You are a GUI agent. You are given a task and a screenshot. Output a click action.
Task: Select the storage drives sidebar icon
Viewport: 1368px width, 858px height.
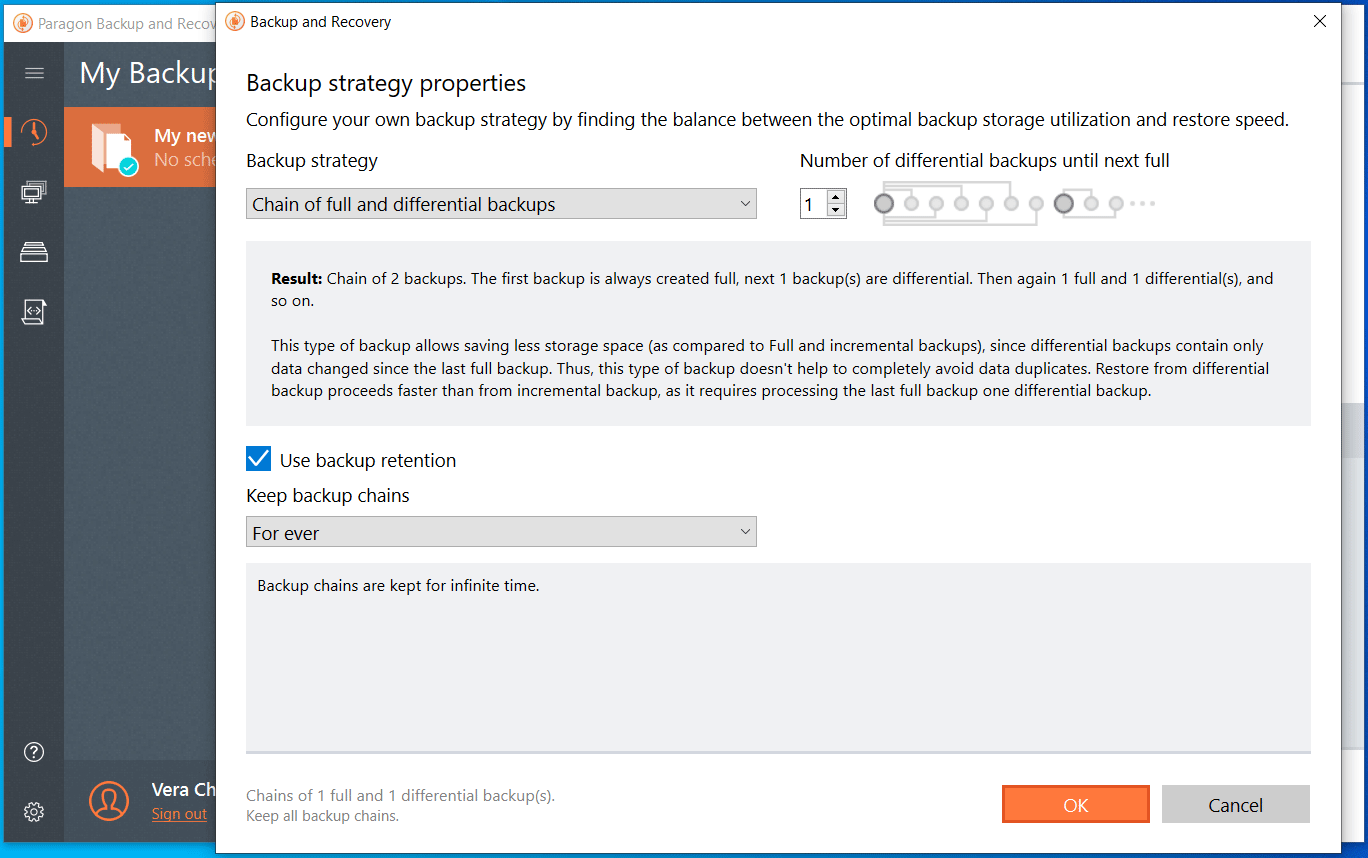pos(34,251)
